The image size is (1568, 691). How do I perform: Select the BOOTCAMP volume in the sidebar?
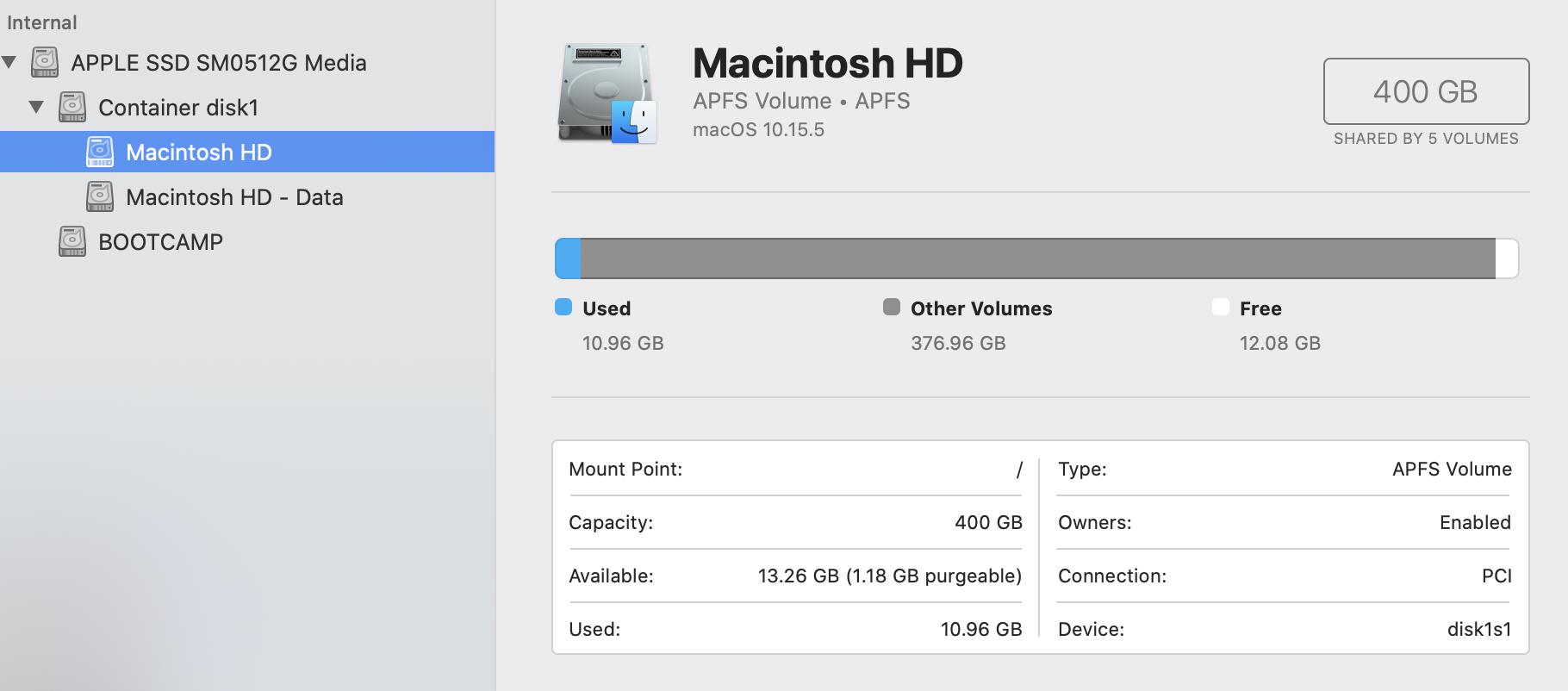point(160,242)
